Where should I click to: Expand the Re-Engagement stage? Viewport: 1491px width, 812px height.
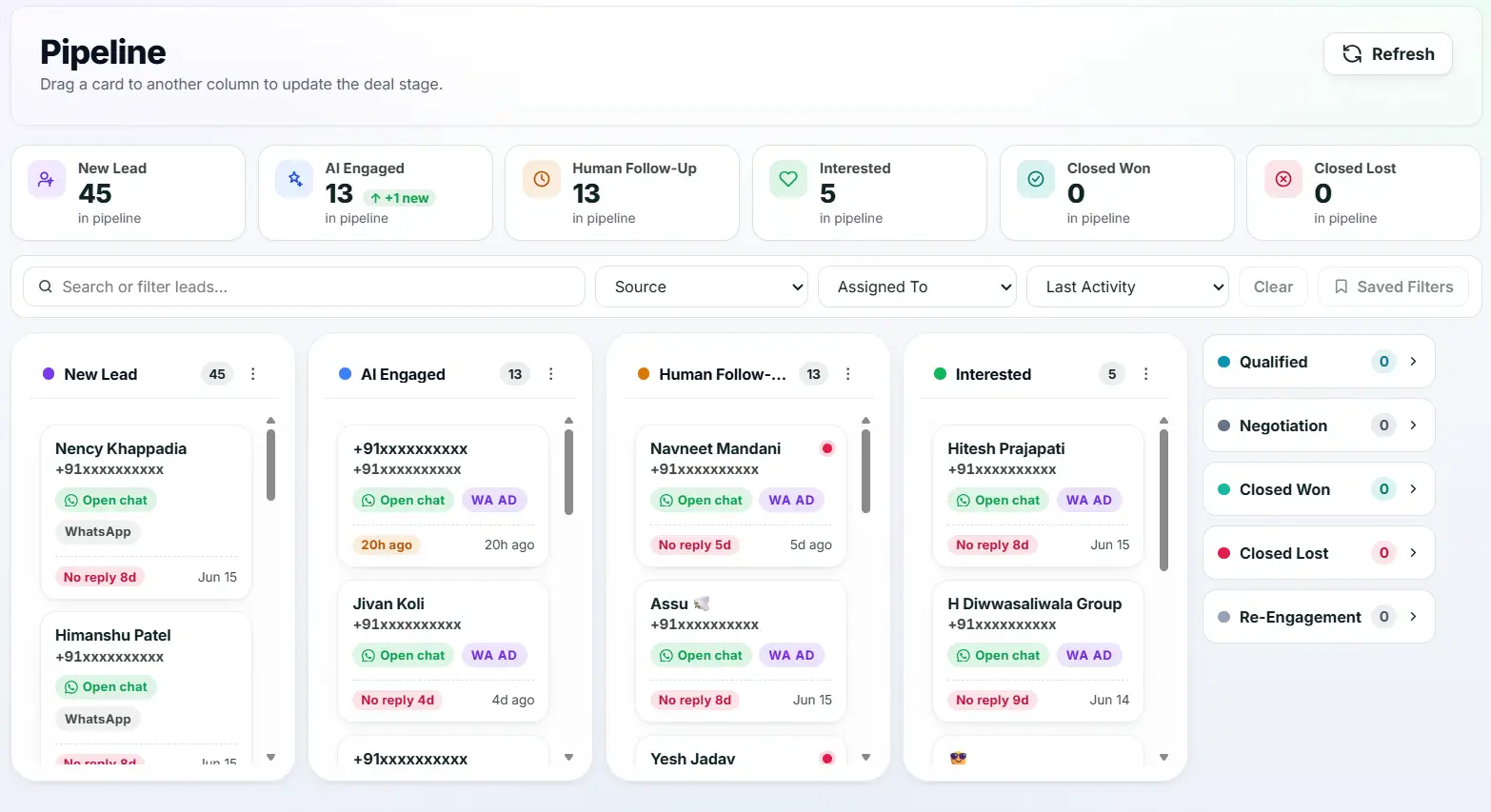coord(1319,617)
